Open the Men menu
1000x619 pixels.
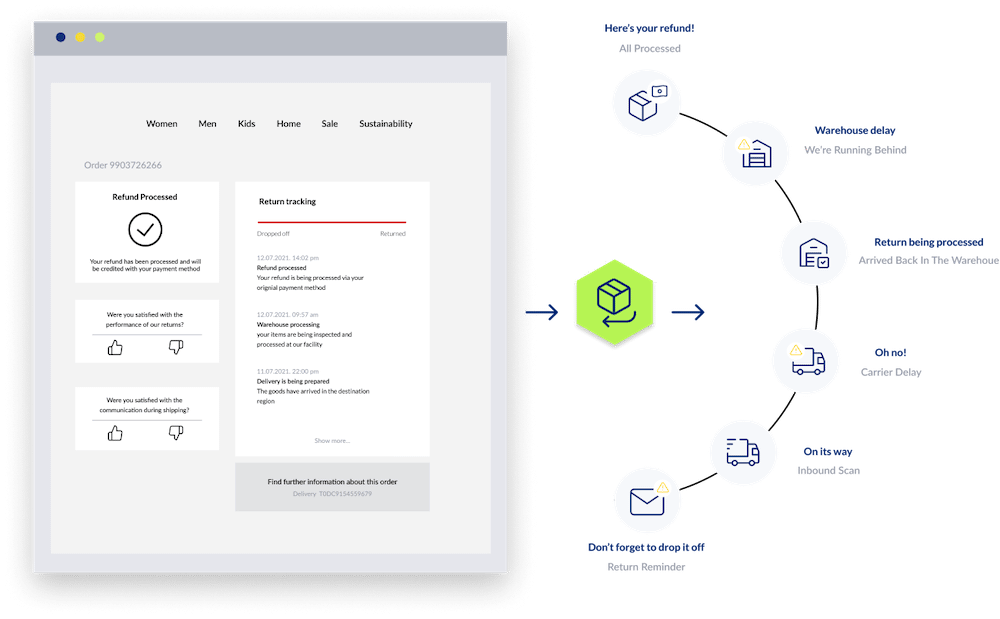[207, 124]
